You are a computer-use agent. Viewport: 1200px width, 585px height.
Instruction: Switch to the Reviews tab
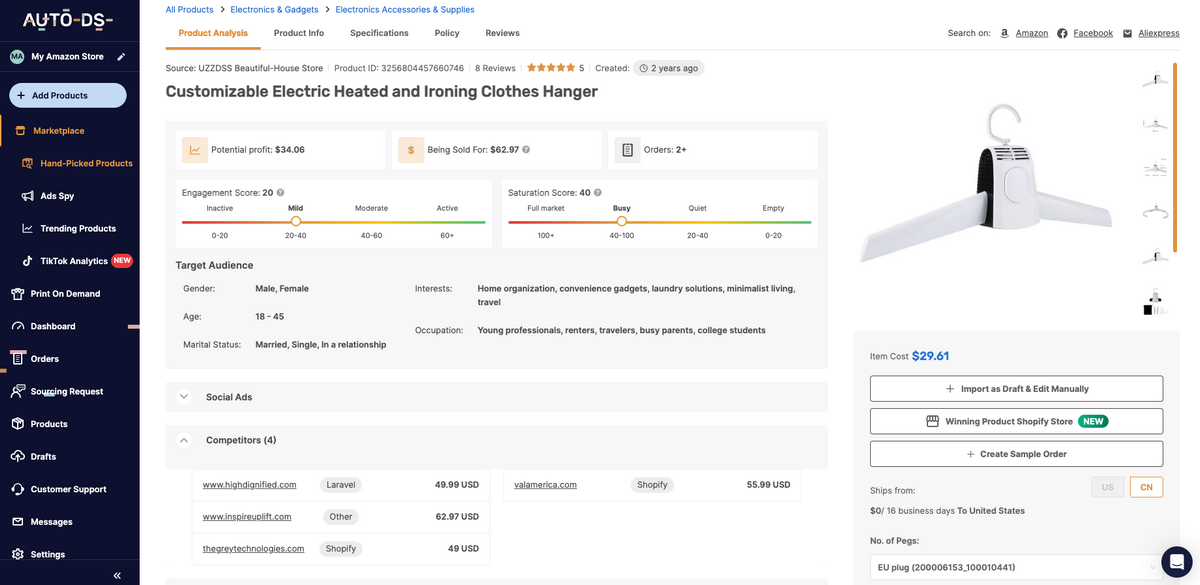(x=502, y=33)
